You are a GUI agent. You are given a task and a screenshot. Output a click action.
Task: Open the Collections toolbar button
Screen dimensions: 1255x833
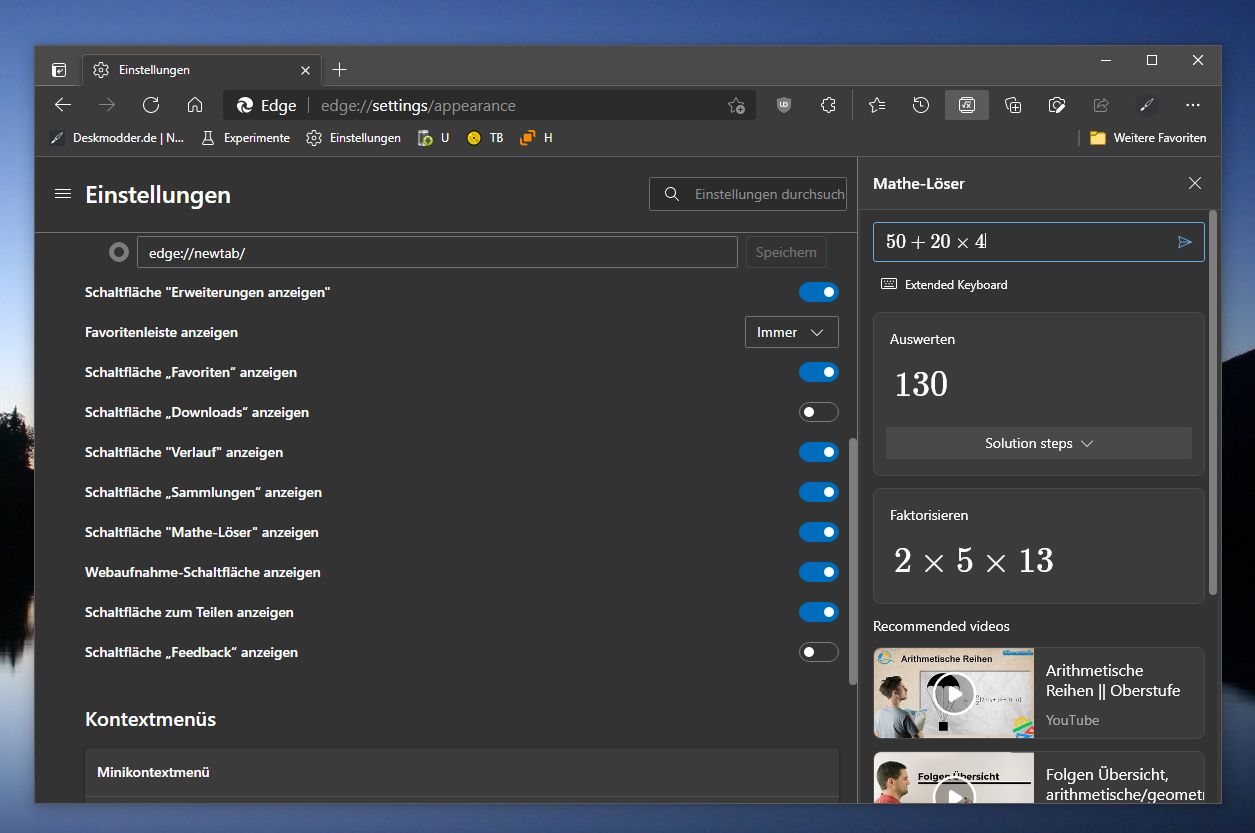click(1013, 105)
